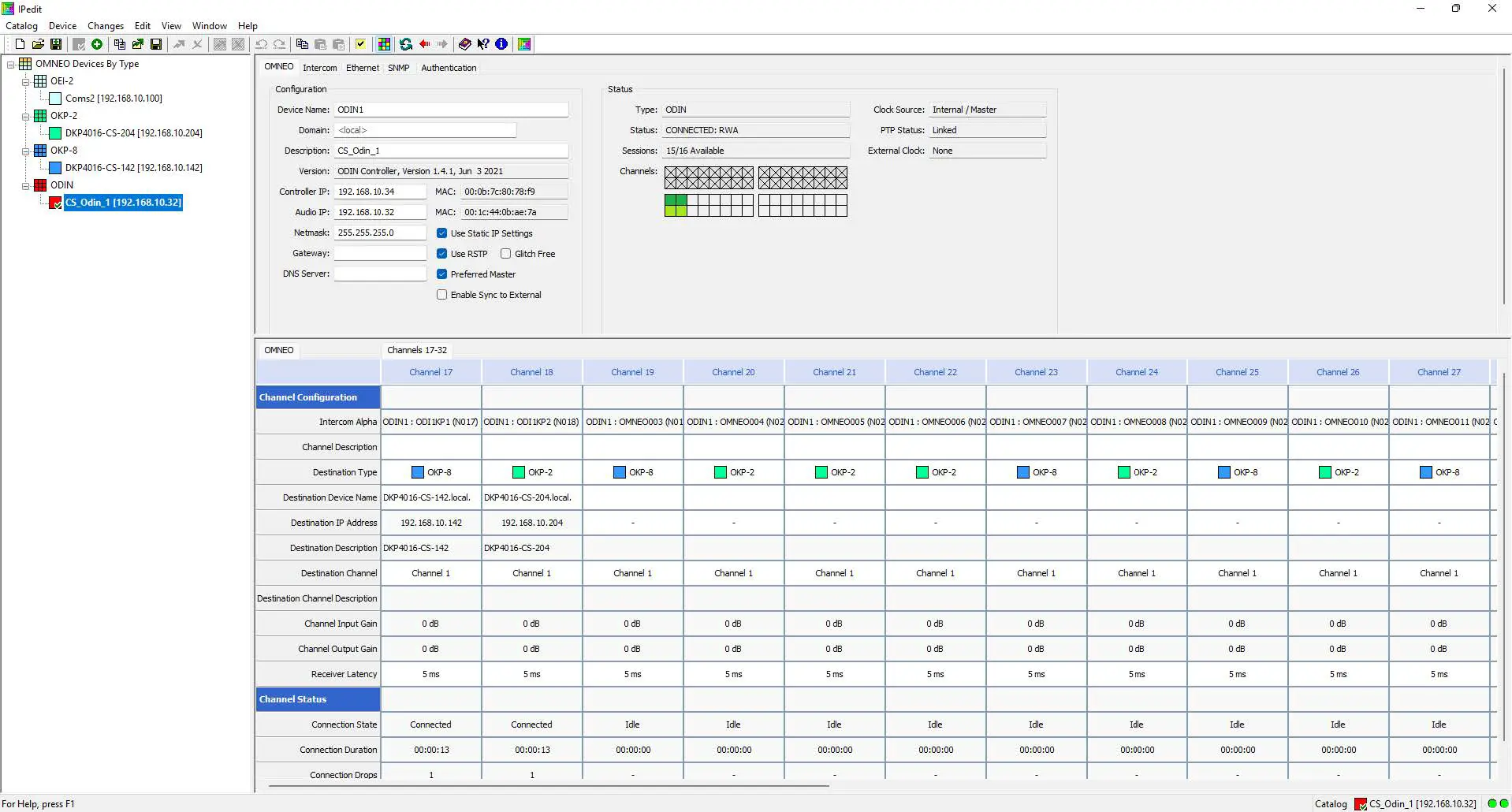This screenshot has height=812, width=1512.
Task: Collapse the ODIN tree node
Action: tap(25, 185)
